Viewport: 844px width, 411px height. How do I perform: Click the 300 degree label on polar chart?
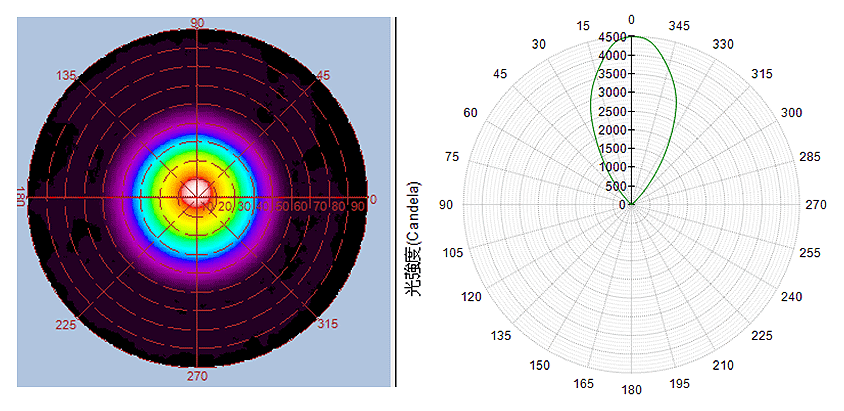[x=792, y=113]
